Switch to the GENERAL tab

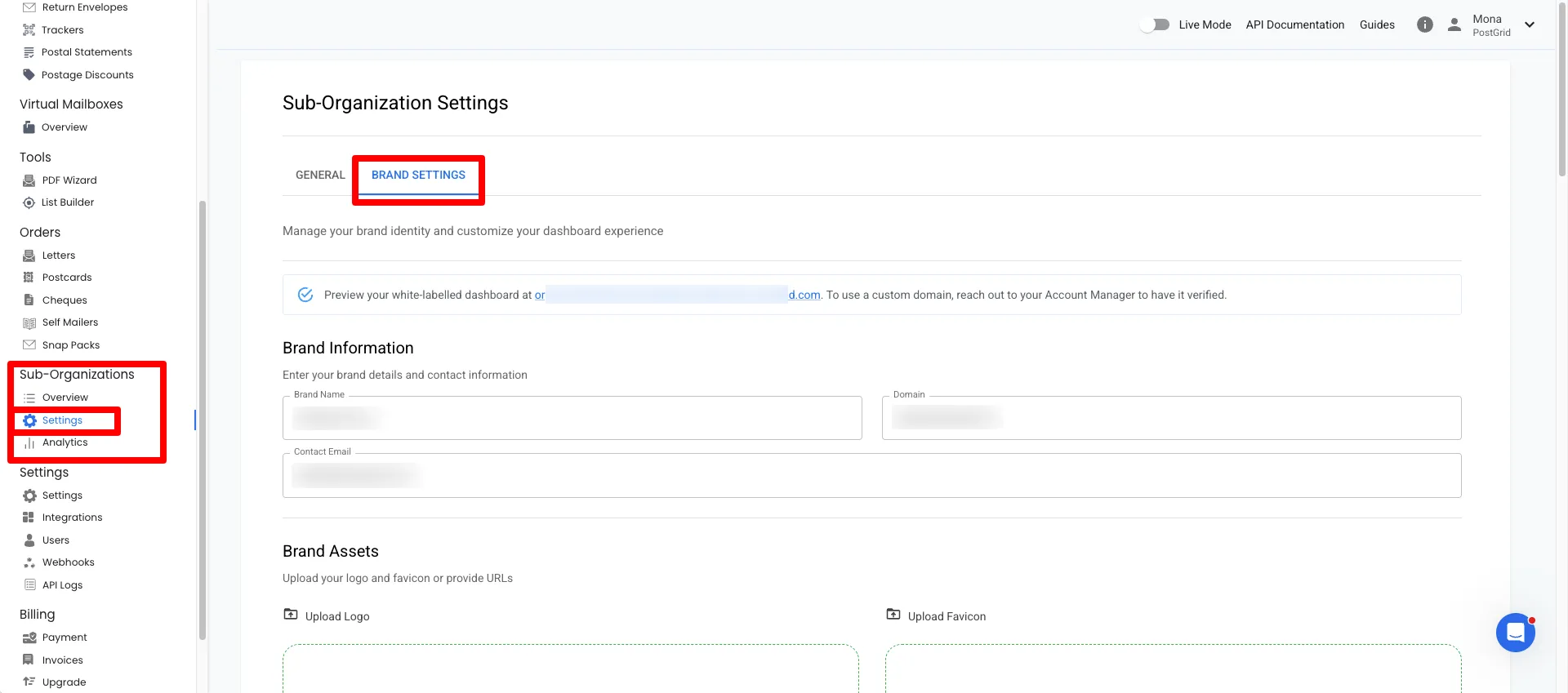coord(320,175)
